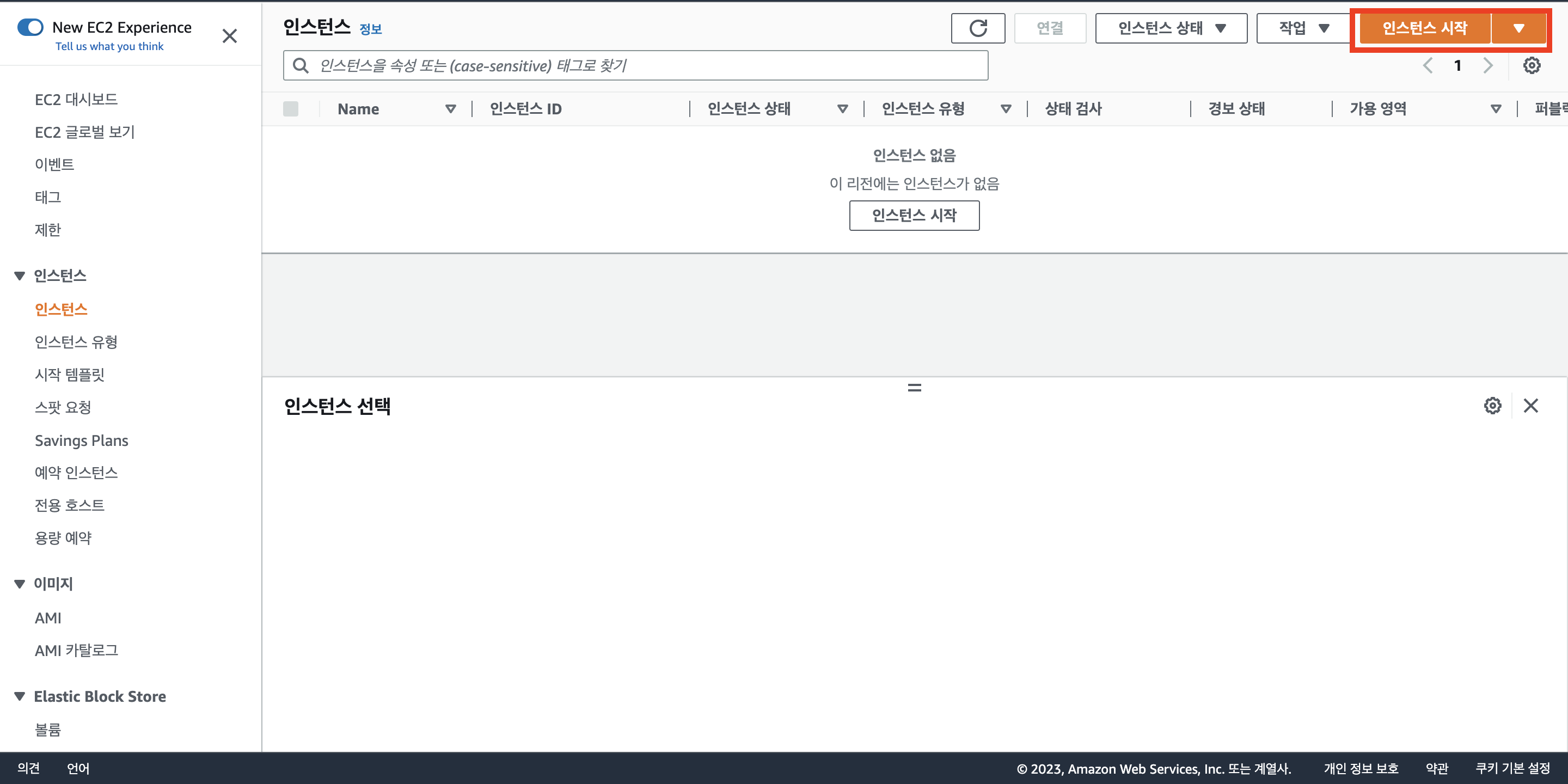Click the disabled 연결 button
1568x784 pixels.
[1050, 28]
